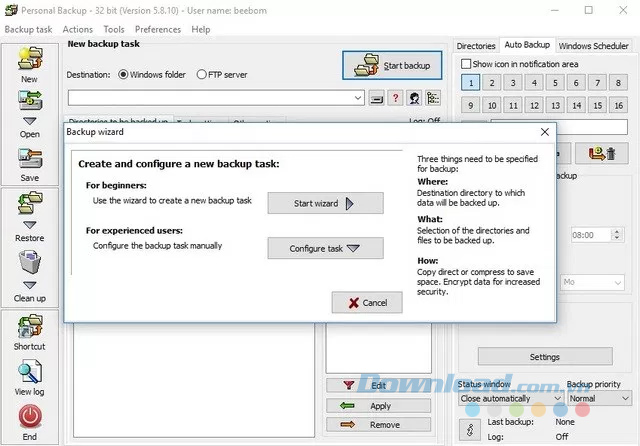Open the Status window Close automatically dropdown
The width and height of the screenshot is (640, 446).
coord(558,398)
